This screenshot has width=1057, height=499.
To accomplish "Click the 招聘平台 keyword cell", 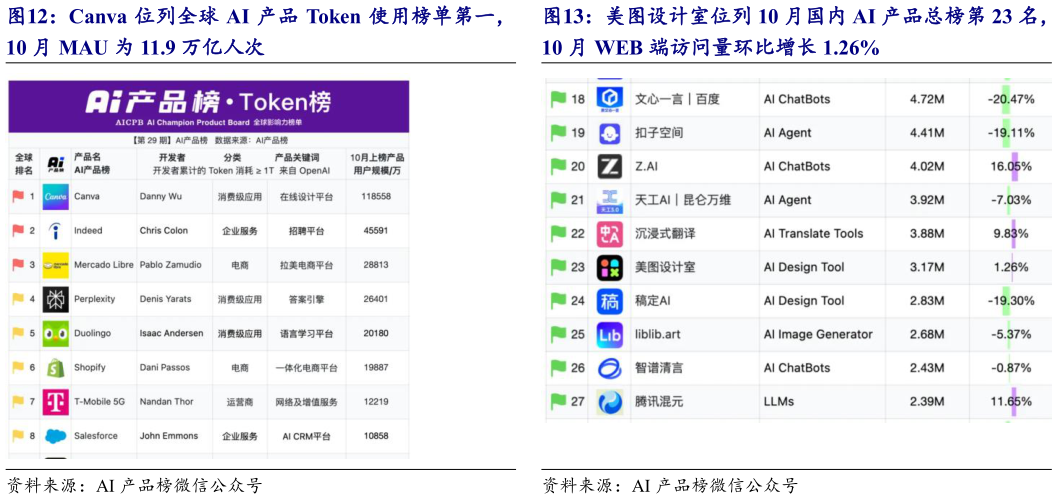I will (x=307, y=231).
